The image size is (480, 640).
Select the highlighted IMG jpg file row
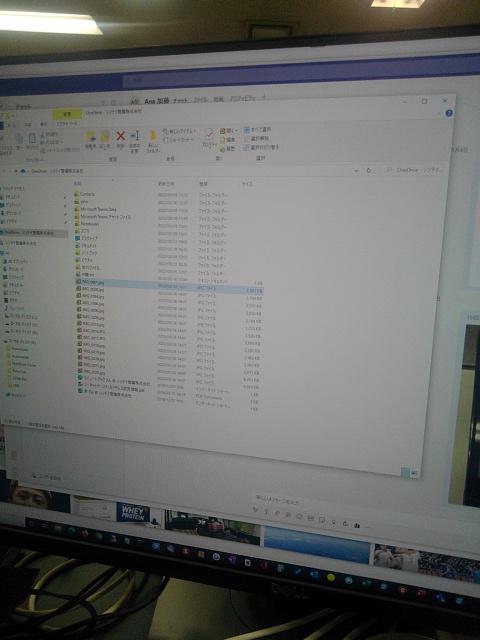[169, 284]
